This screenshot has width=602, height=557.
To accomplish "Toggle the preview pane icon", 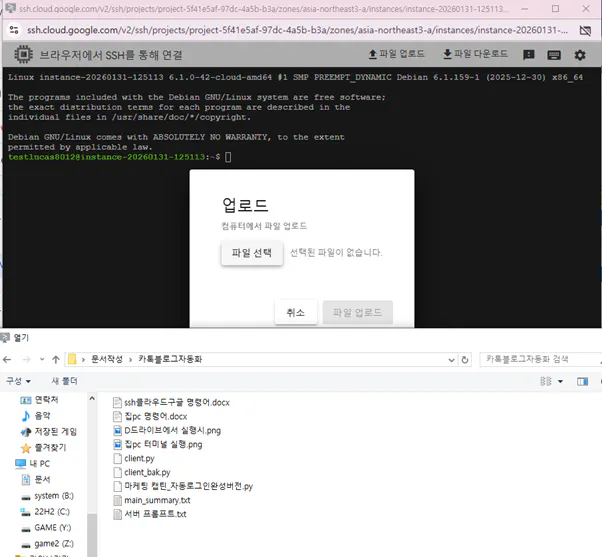I will point(582,381).
